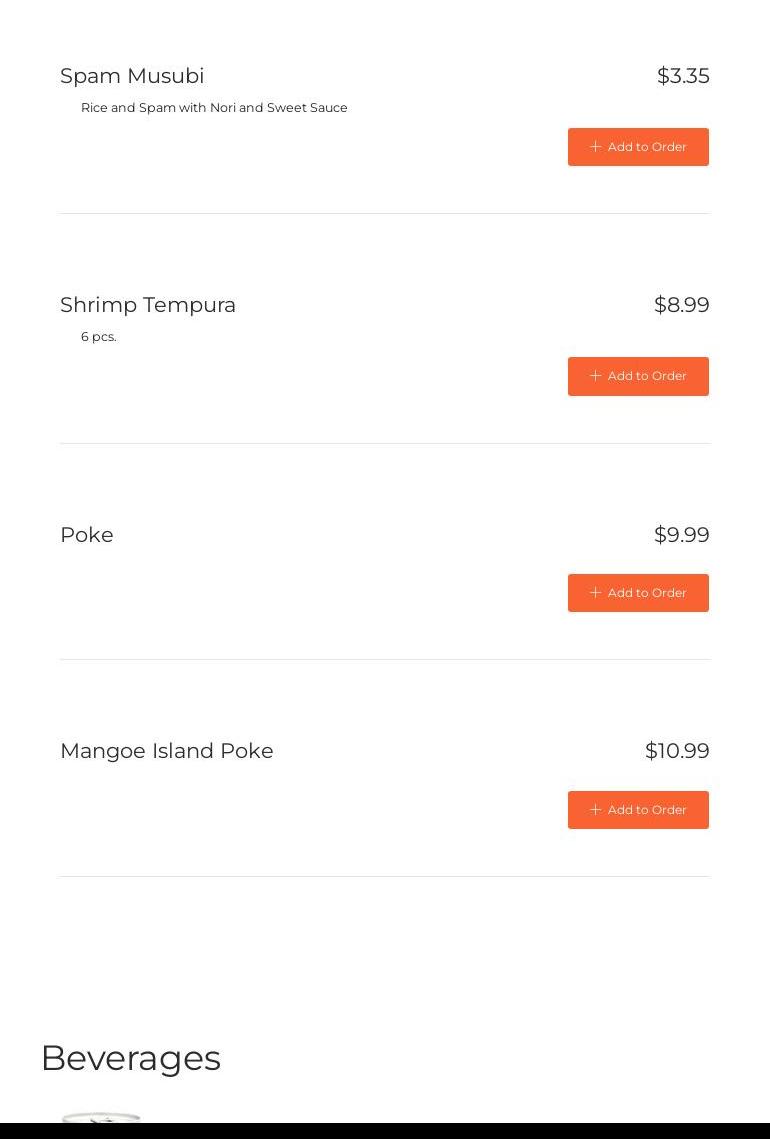Click the plus icon beside Spam Musubi's Add to Order
770x1139 pixels.
[595, 147]
